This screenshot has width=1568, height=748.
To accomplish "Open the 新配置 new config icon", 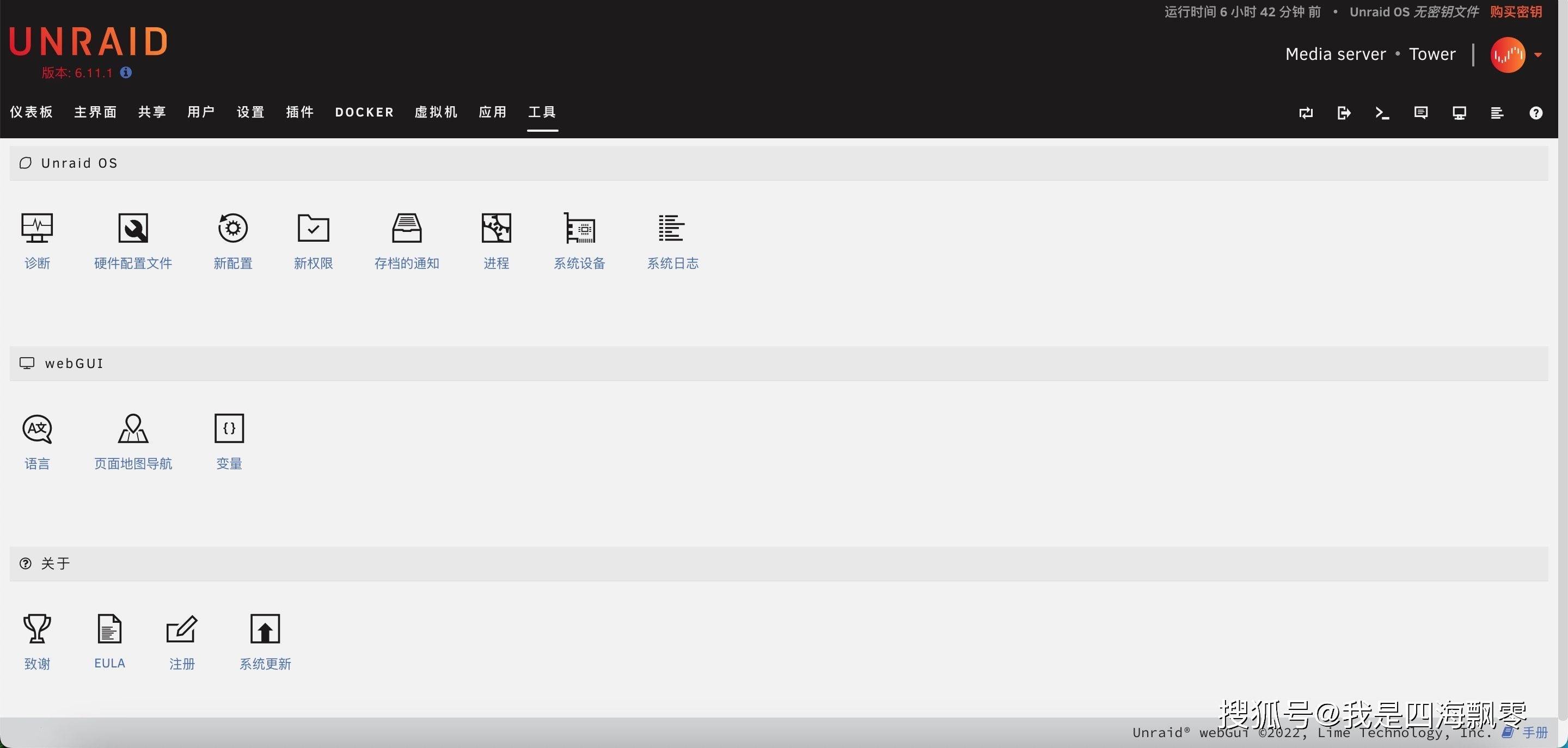I will tap(232, 228).
